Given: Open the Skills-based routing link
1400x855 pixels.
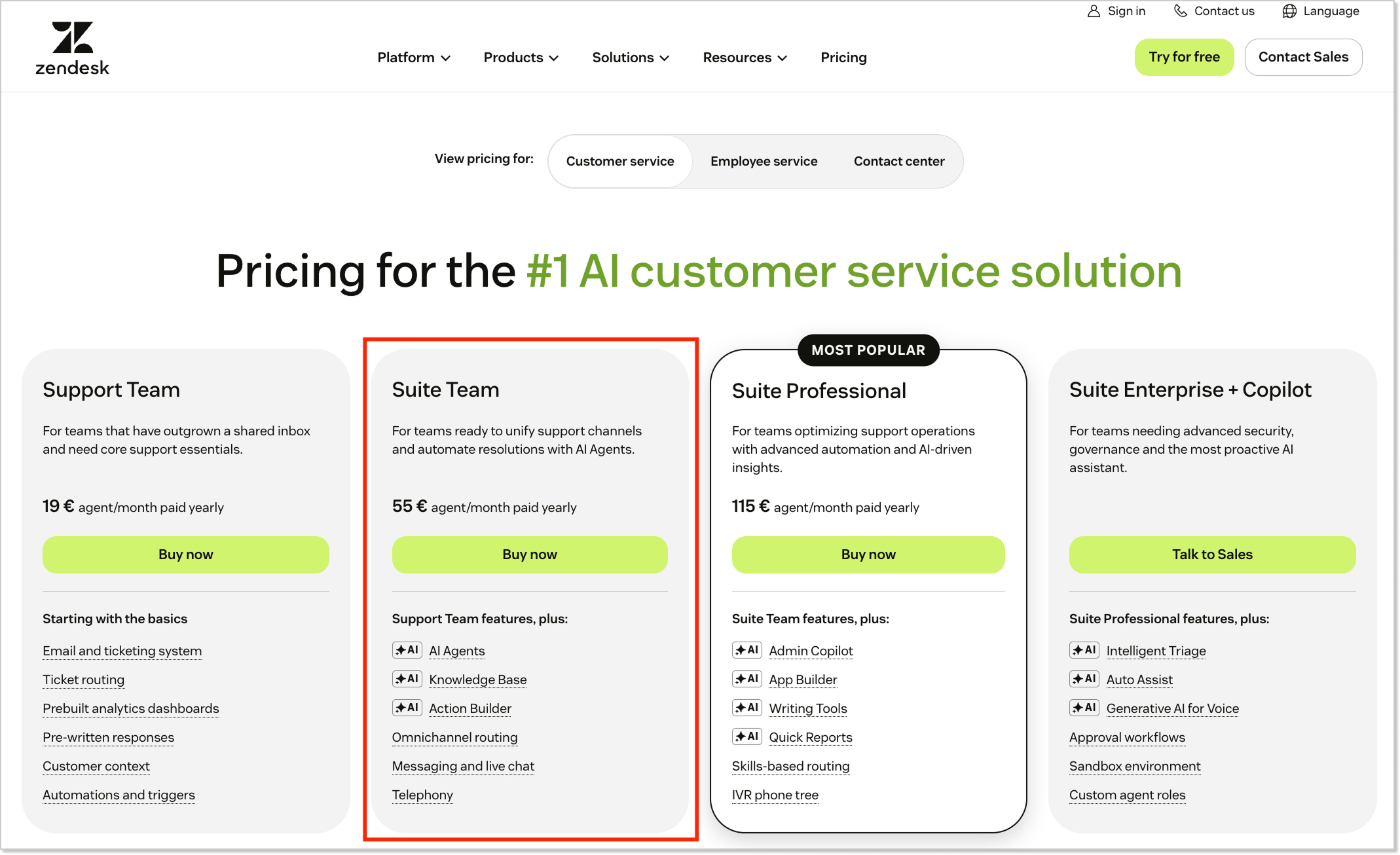Looking at the screenshot, I should (x=790, y=766).
